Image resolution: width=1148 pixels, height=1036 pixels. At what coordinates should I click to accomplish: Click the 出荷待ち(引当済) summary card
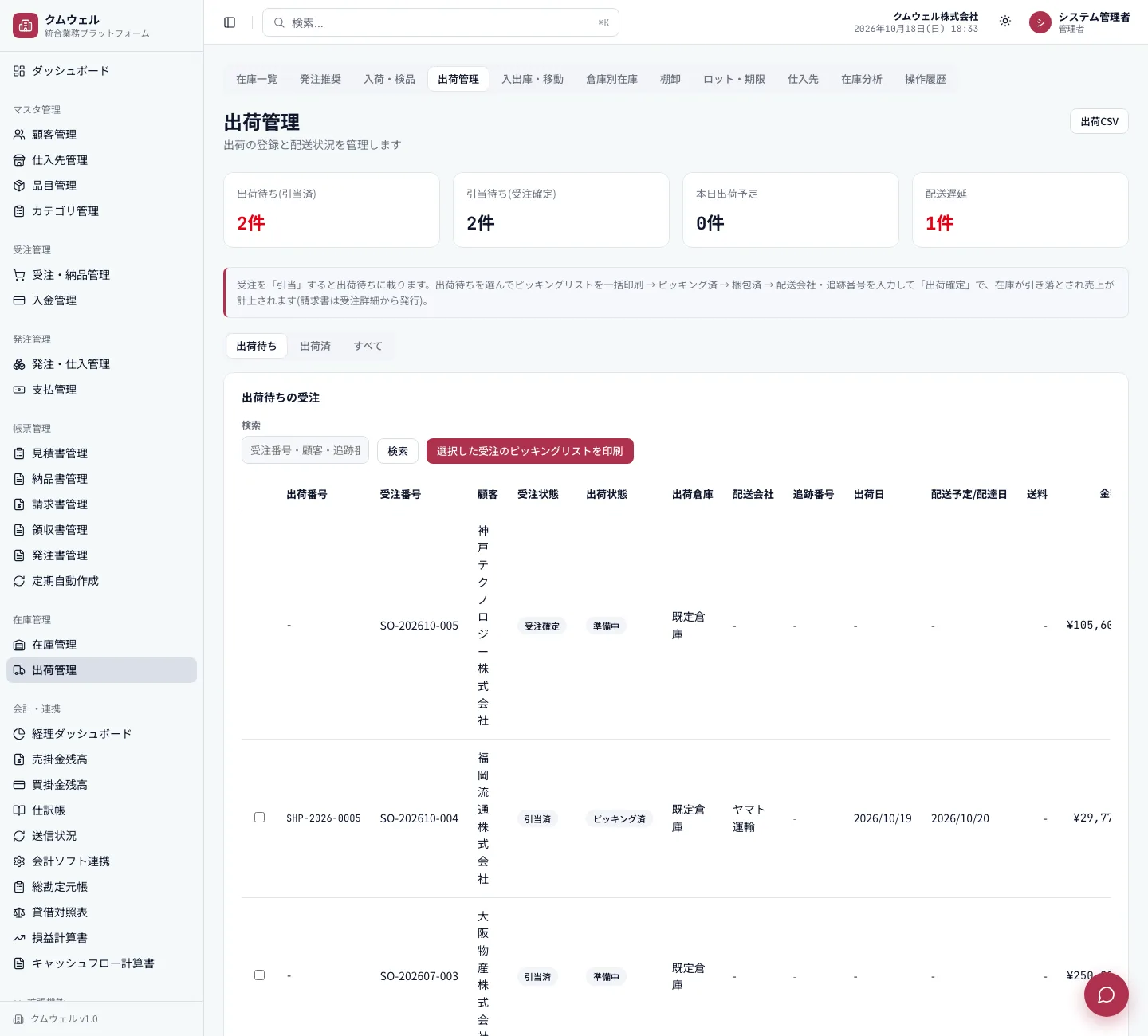point(332,210)
